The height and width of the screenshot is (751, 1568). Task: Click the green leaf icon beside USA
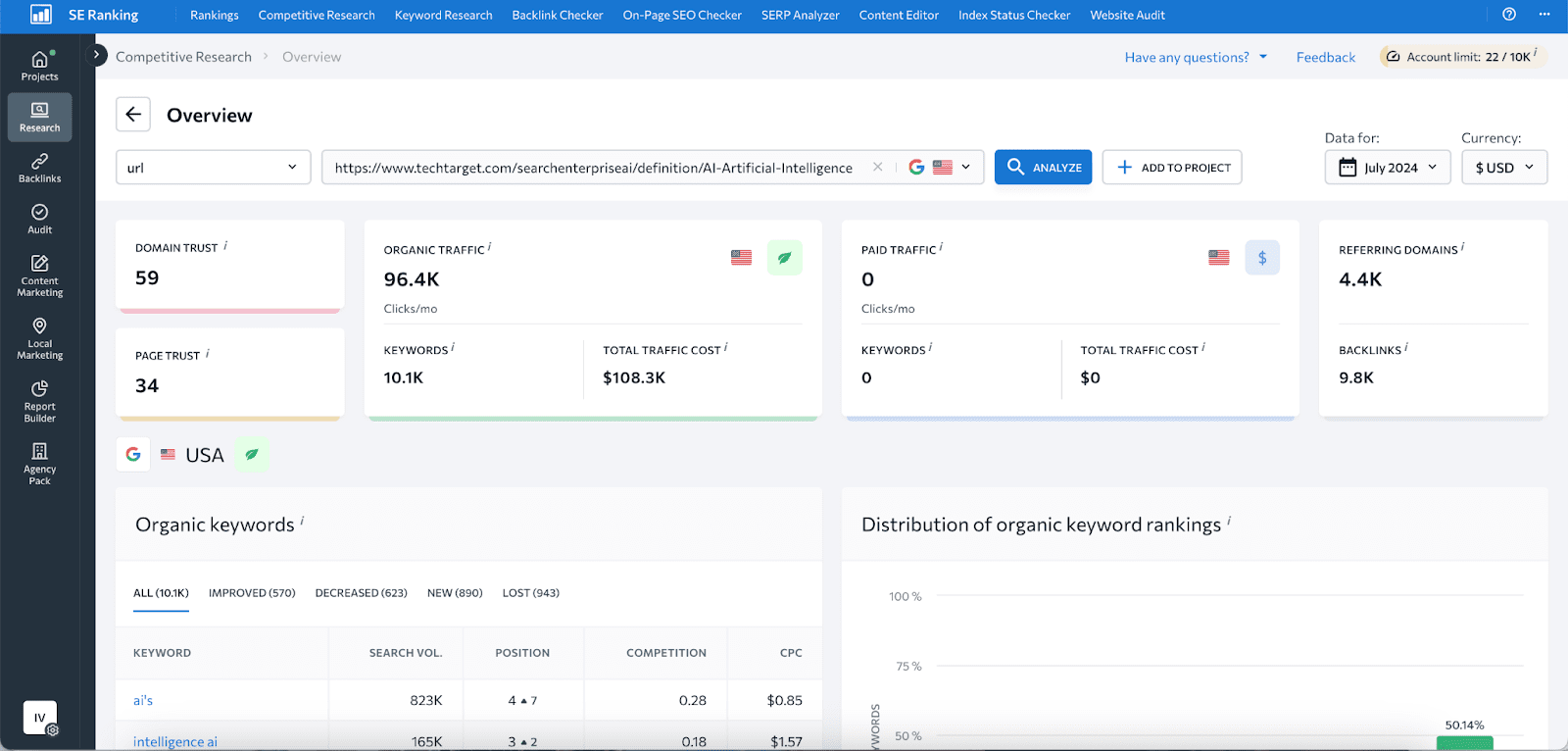252,454
